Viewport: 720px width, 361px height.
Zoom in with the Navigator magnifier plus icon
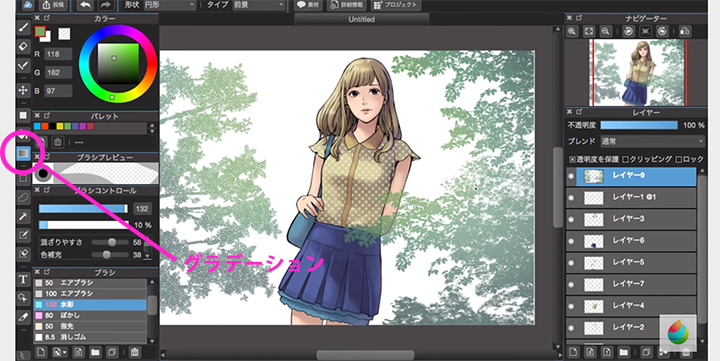coord(572,31)
